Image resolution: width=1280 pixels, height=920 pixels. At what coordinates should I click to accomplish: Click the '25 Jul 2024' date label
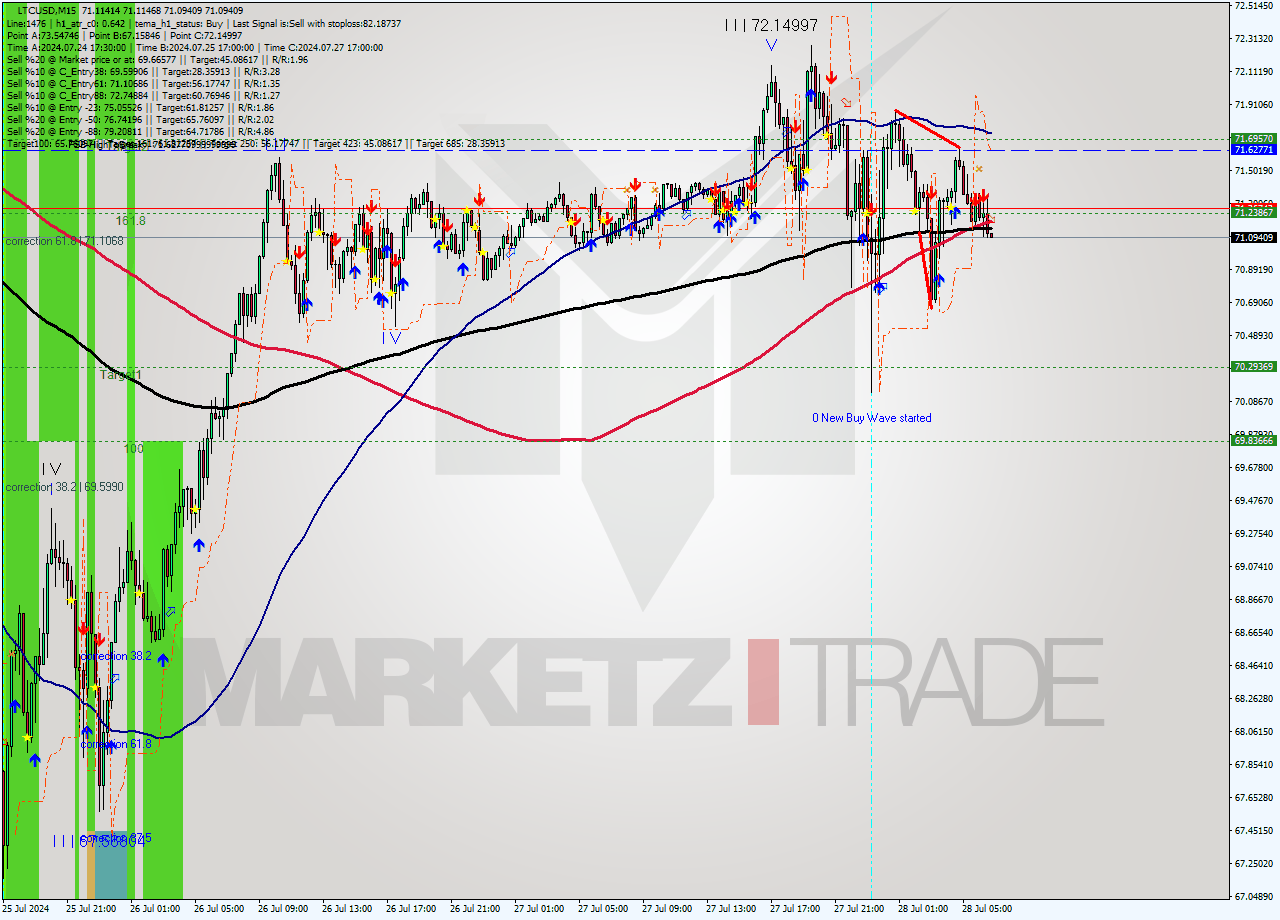[26, 909]
